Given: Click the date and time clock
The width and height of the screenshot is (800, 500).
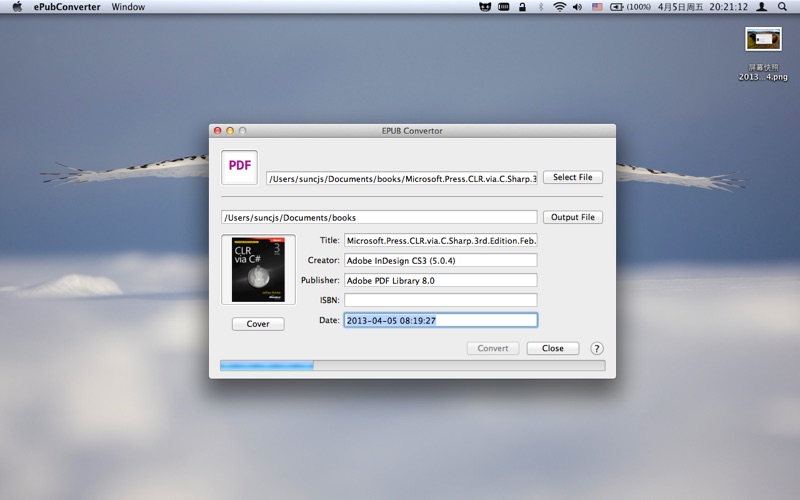Looking at the screenshot, I should [x=703, y=7].
